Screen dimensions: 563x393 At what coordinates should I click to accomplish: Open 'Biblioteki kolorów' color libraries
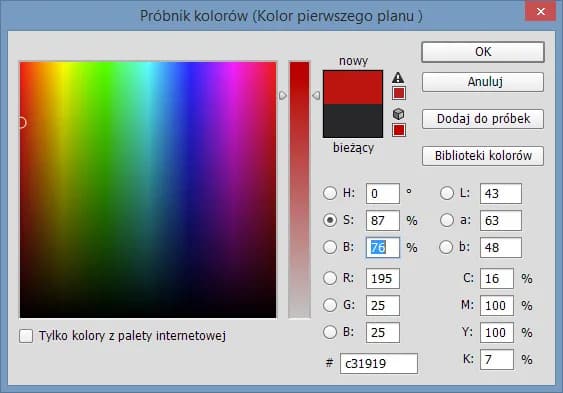(x=483, y=156)
